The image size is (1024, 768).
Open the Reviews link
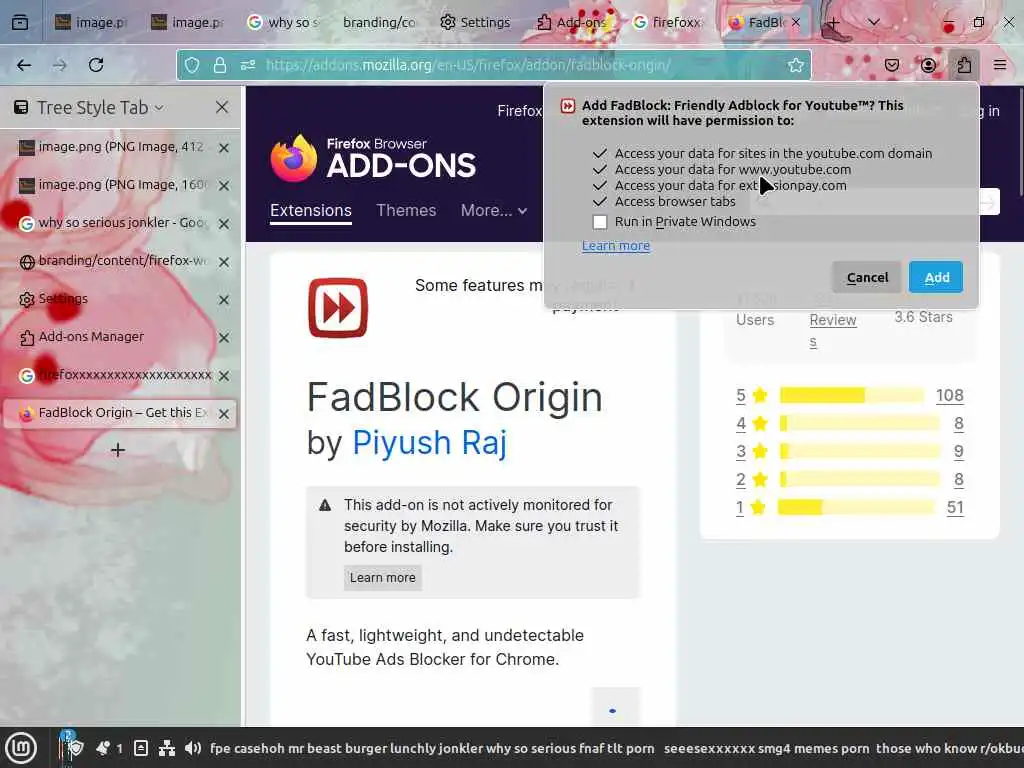click(833, 330)
